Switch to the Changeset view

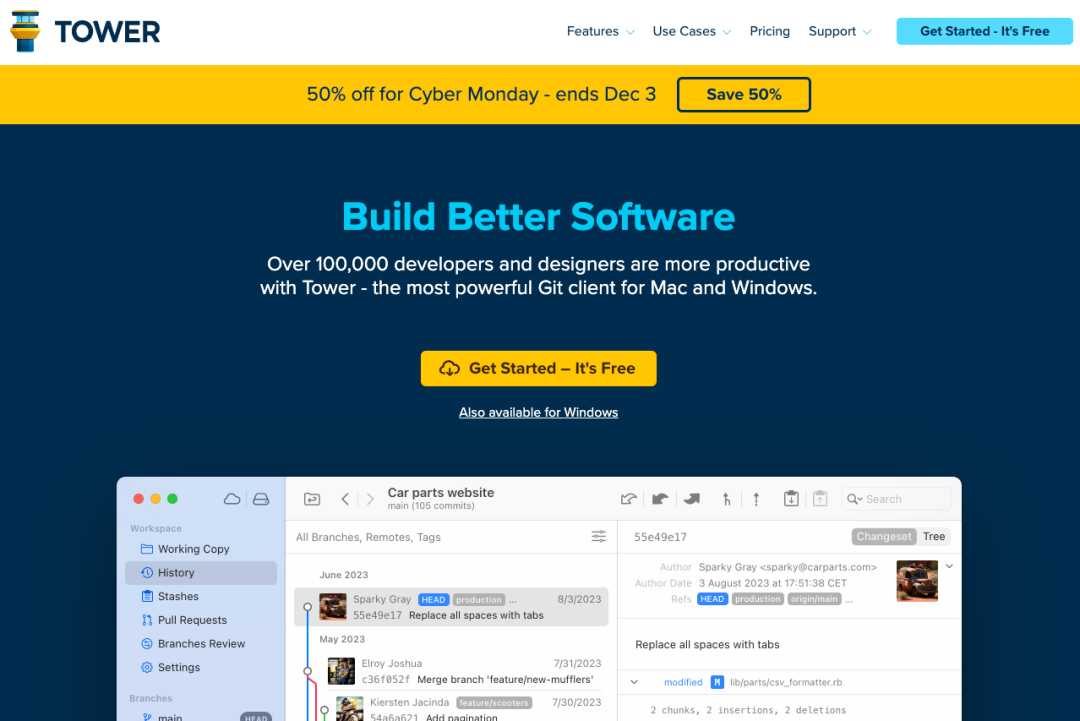click(x=884, y=536)
